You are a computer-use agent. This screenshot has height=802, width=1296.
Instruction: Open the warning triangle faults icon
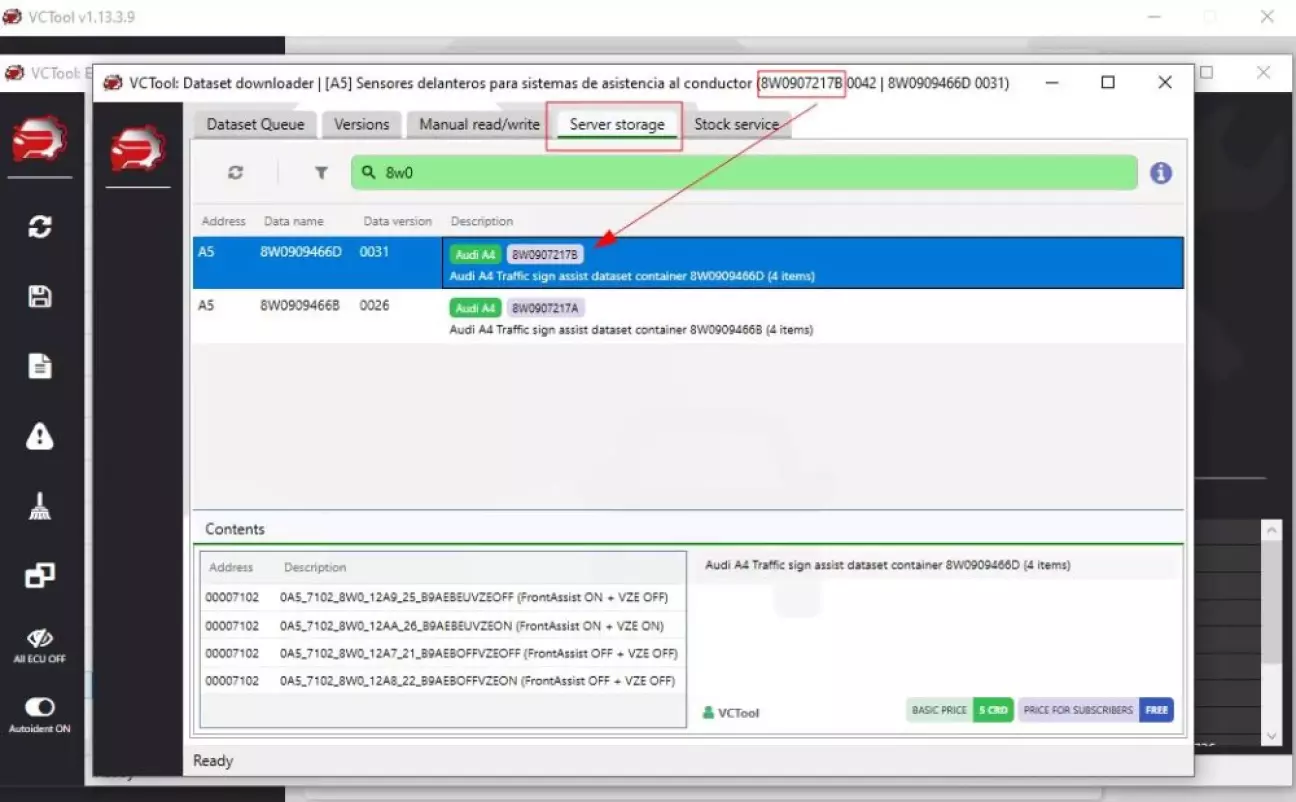click(x=40, y=436)
